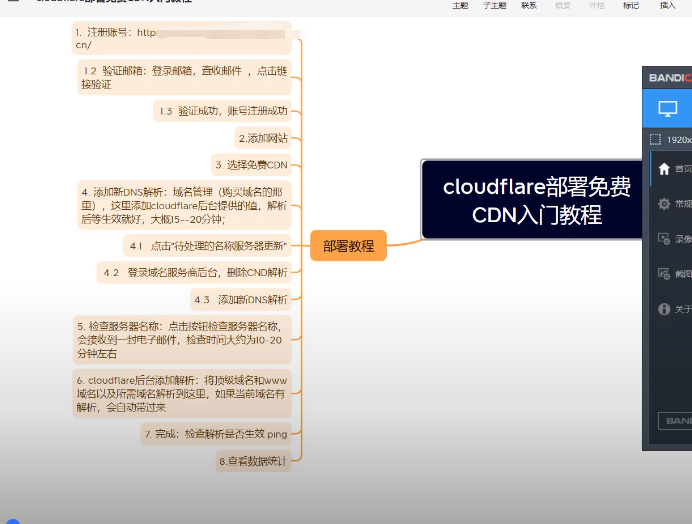Open the Bandicam 关于 info tab
The height and width of the screenshot is (524, 692).
pyautogui.click(x=674, y=309)
